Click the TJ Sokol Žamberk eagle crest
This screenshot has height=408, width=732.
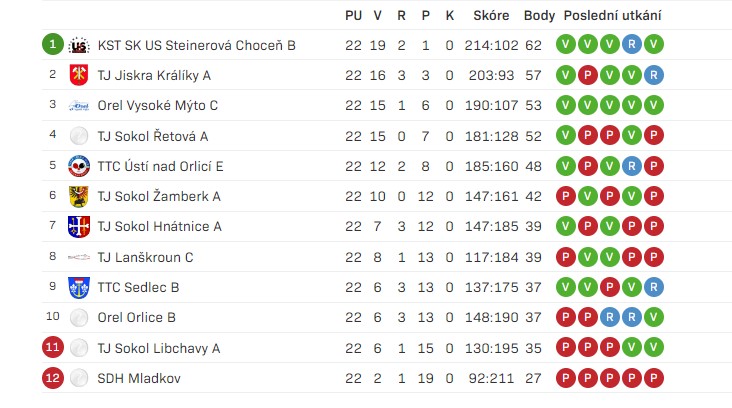79,196
